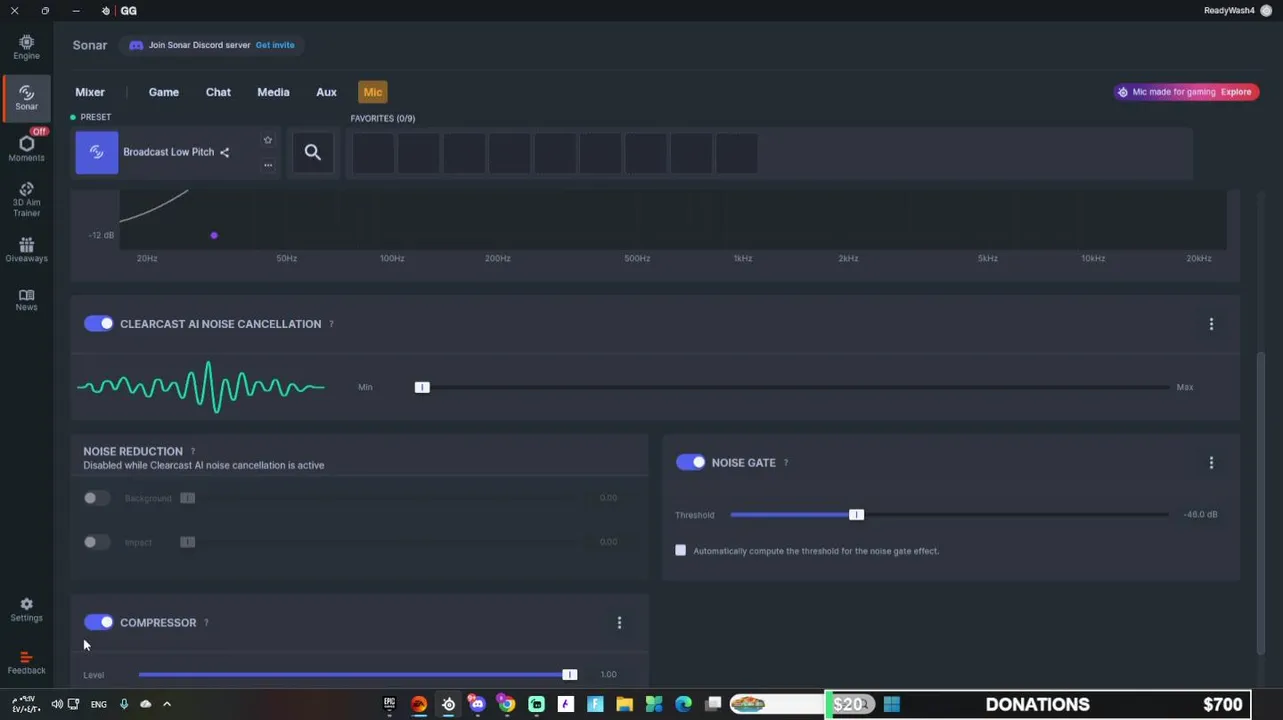Switch to the Aux tab

tap(326, 92)
